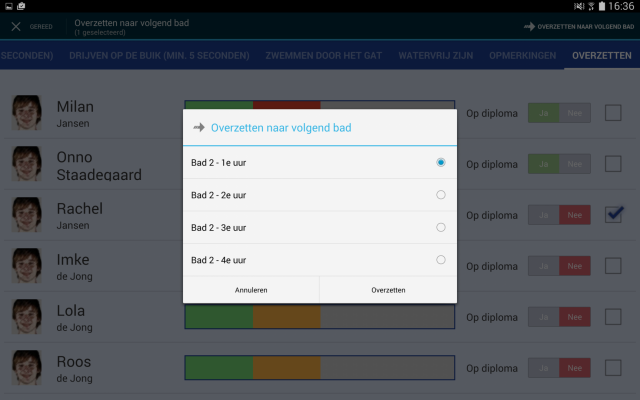Screen dimensions: 640x400
Task: Tap Milan Jansen's profile photo
Action: [26, 113]
